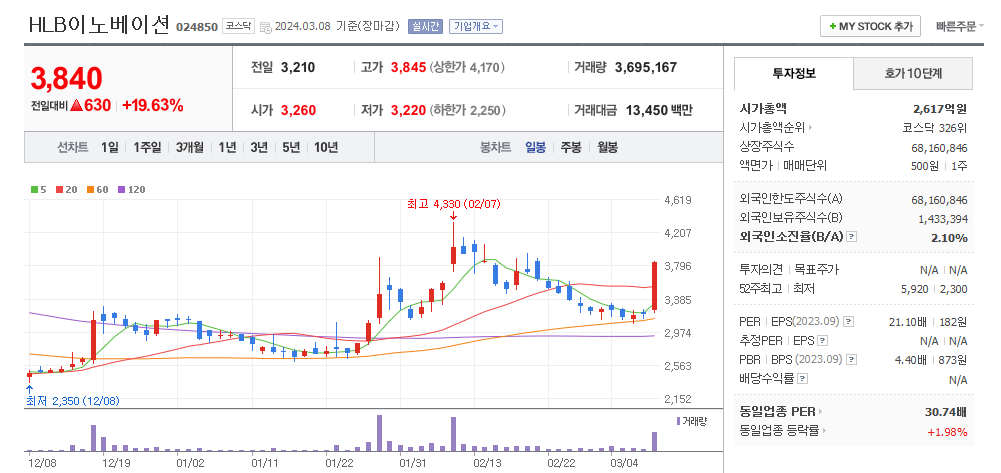Click the 거래량 value 3,695,167
This screenshot has width=1001, height=473.
tap(645, 67)
